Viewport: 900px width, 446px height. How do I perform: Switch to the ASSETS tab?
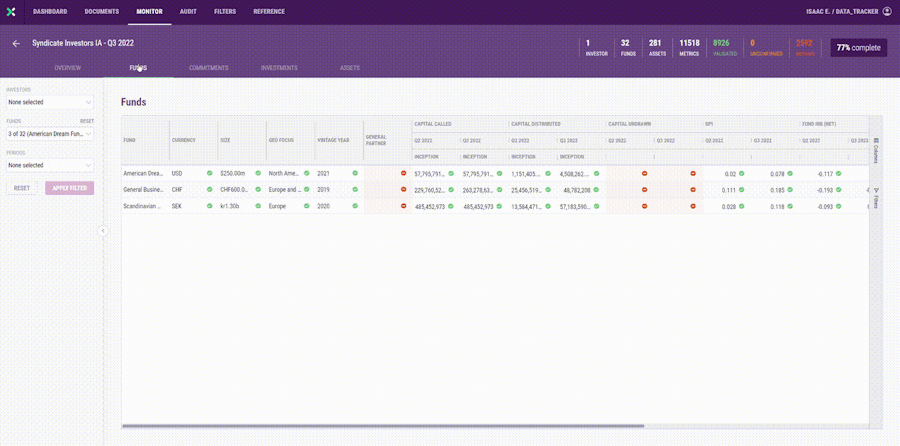[x=350, y=68]
